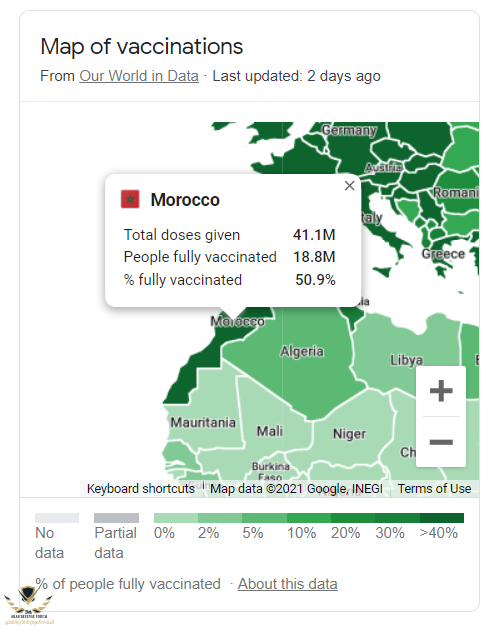Click the Morocco flag icon
The width and height of the screenshot is (494, 626).
130,199
